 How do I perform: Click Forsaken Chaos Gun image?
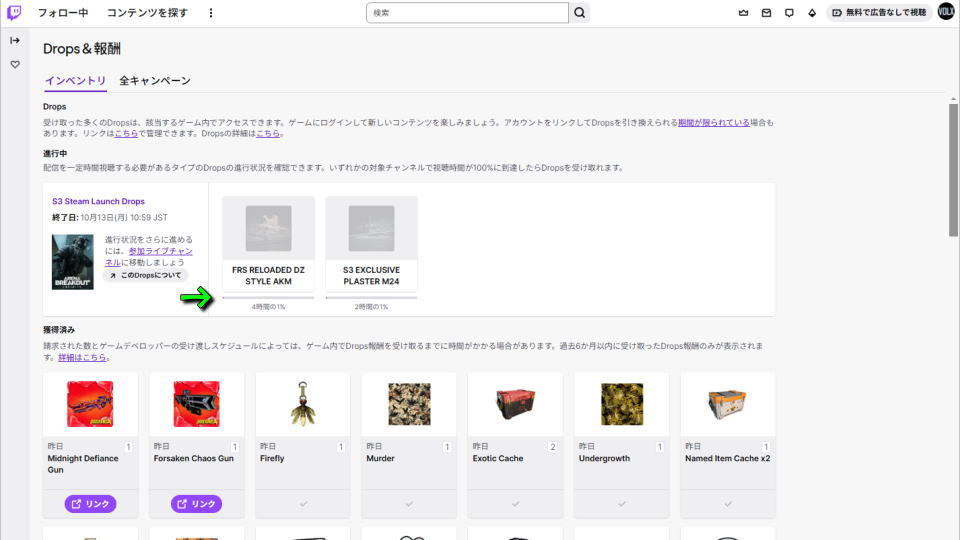pyautogui.click(x=197, y=404)
